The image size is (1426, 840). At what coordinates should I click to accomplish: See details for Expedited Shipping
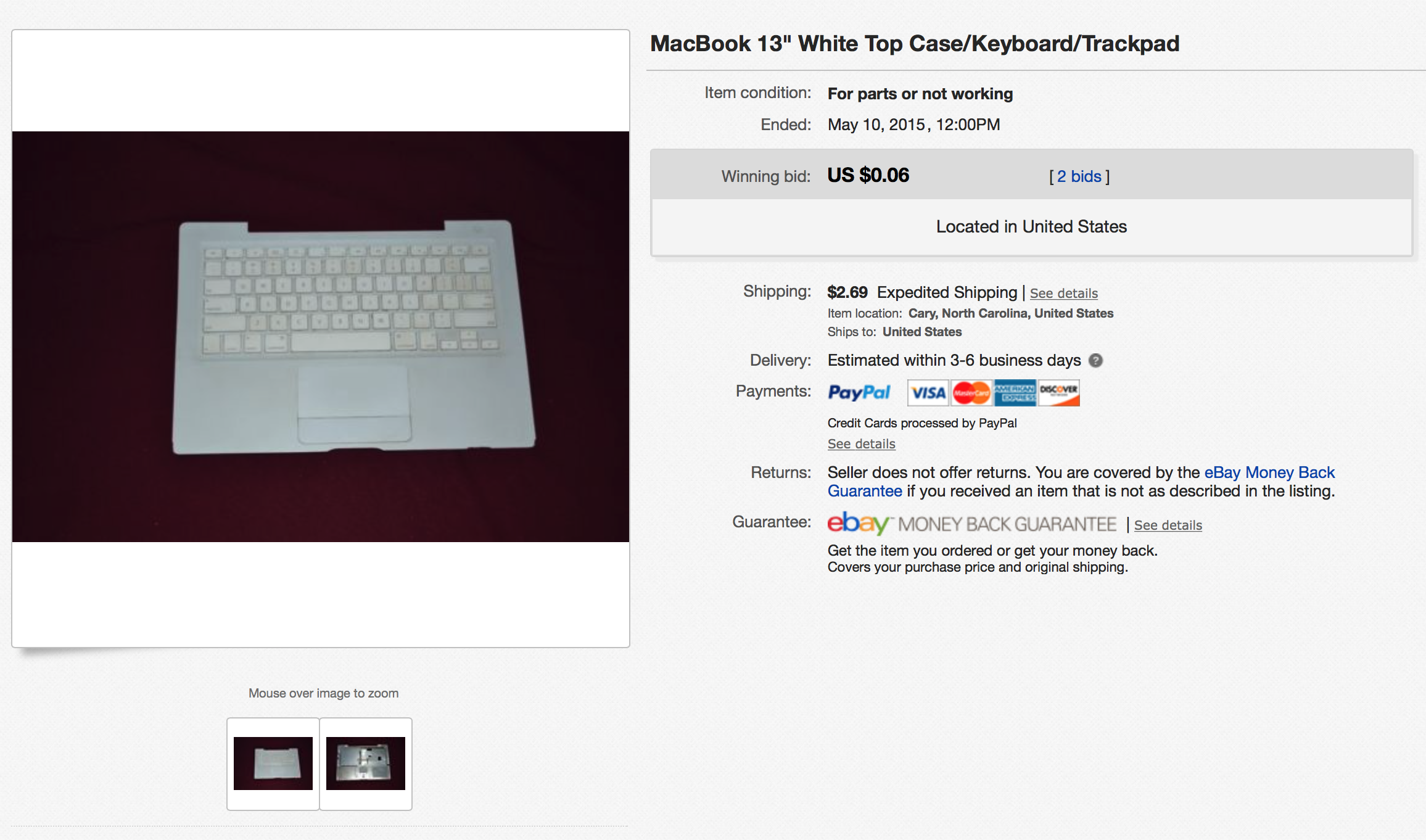tap(1064, 294)
